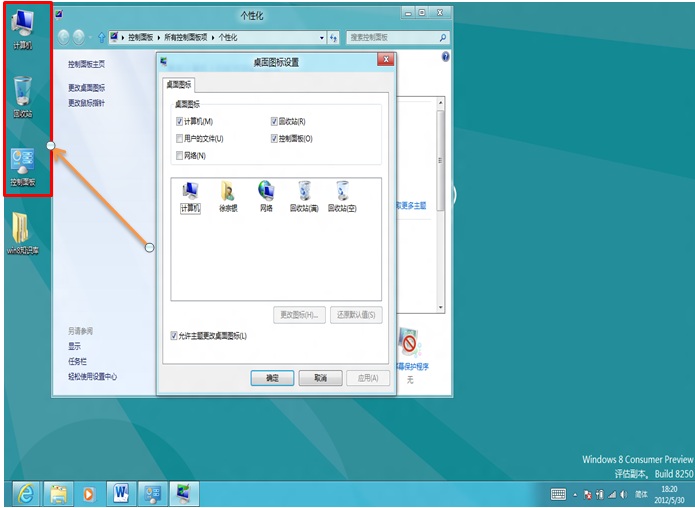Open the 任务栏 link
Viewport: 695px width, 508px height.
coord(78,361)
